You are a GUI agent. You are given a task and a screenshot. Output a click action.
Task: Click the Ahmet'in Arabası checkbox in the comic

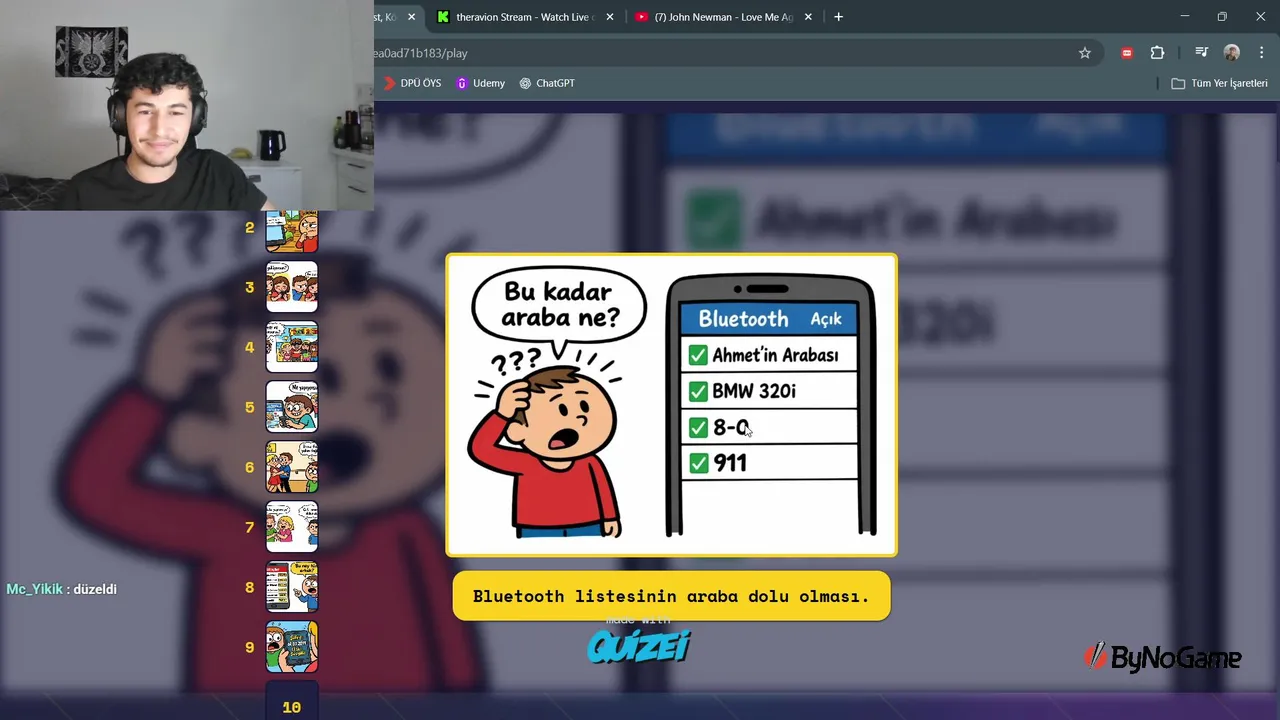pos(698,355)
